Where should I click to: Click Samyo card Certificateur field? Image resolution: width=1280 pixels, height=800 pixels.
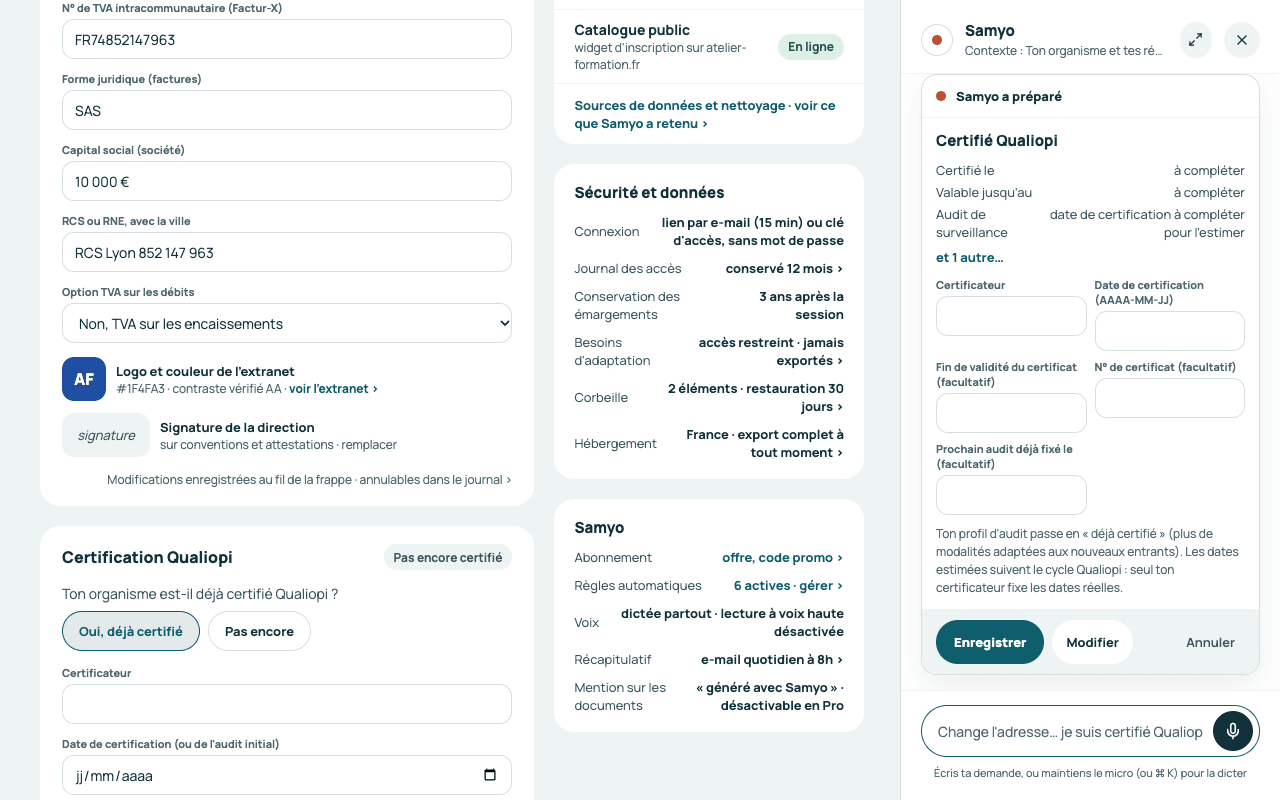pyautogui.click(x=1011, y=316)
